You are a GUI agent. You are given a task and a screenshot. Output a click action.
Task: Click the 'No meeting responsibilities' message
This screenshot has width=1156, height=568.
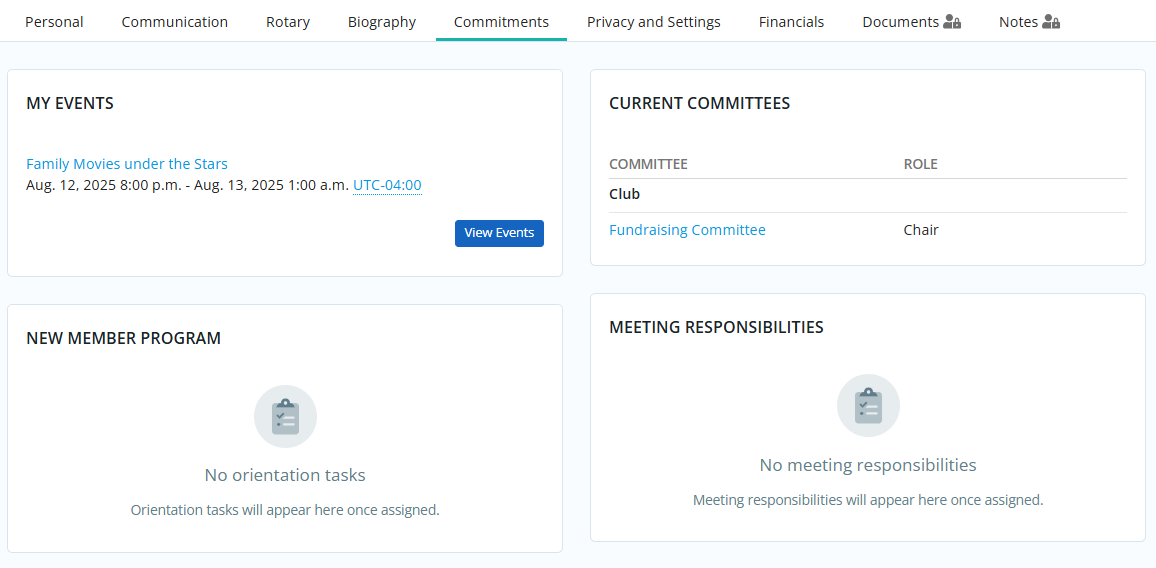[868, 465]
